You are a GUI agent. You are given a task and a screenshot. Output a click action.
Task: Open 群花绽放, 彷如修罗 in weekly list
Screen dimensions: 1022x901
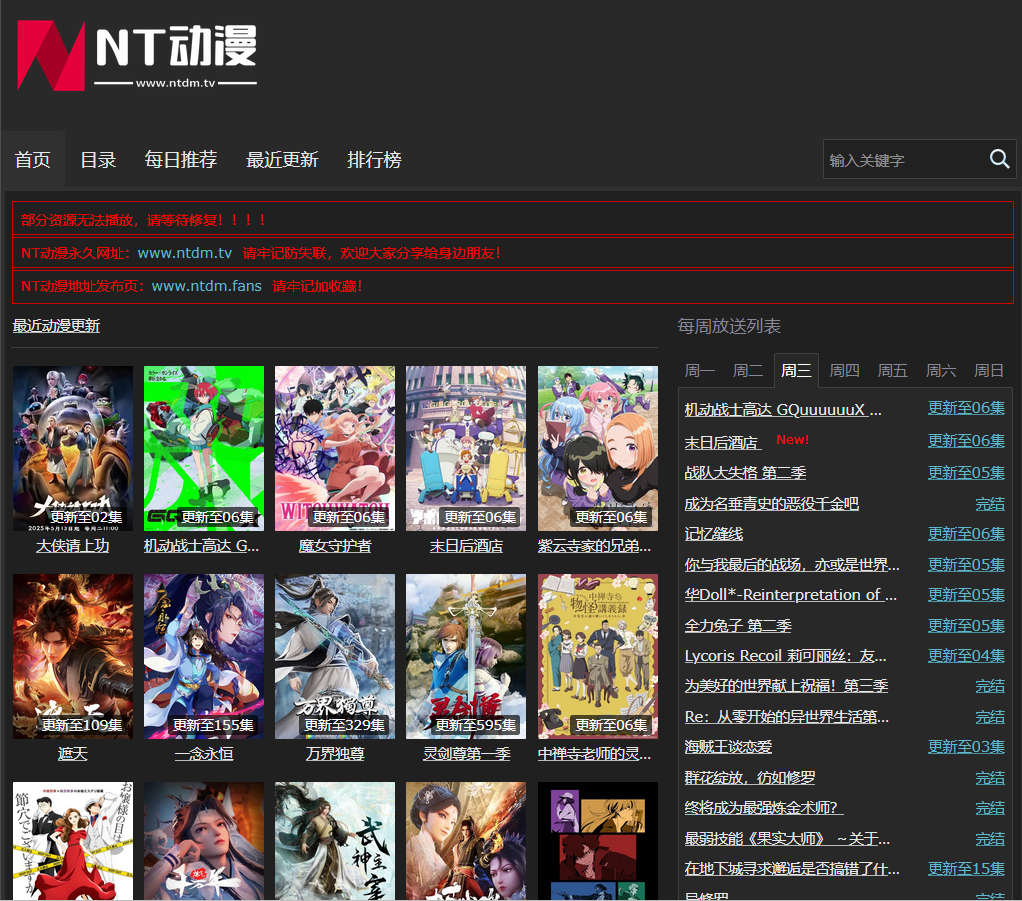pos(750,777)
